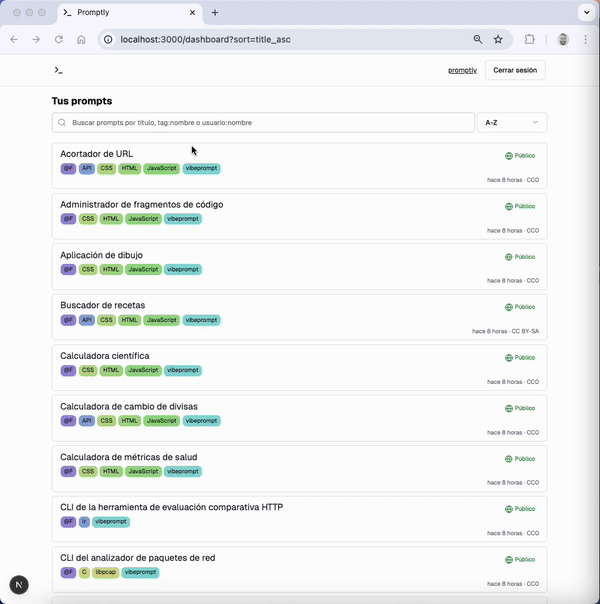Go back with browser back arrow
The height and width of the screenshot is (604, 600).
tap(14, 39)
